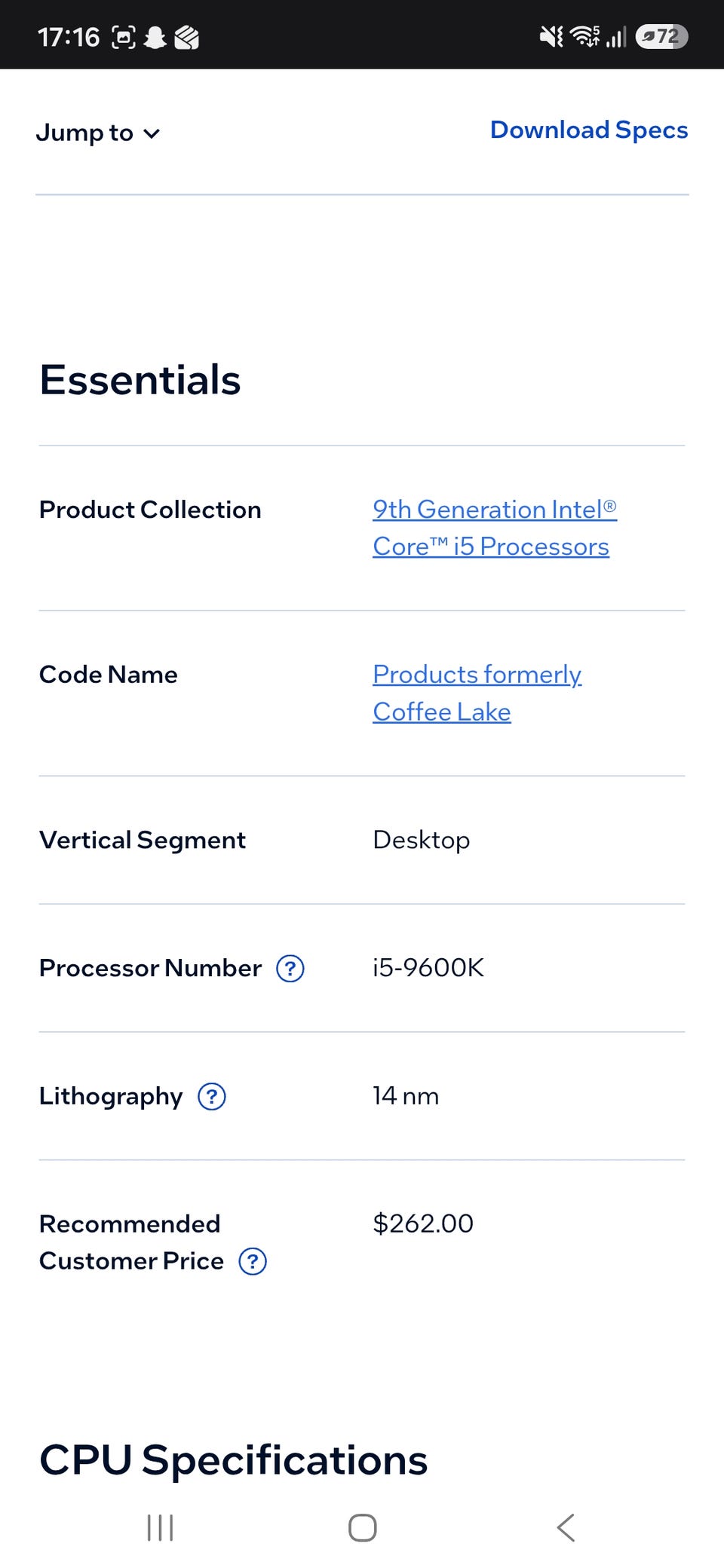Tap the Wi-Fi signal status icon
Viewport: 724px width, 1568px height.
(584, 36)
